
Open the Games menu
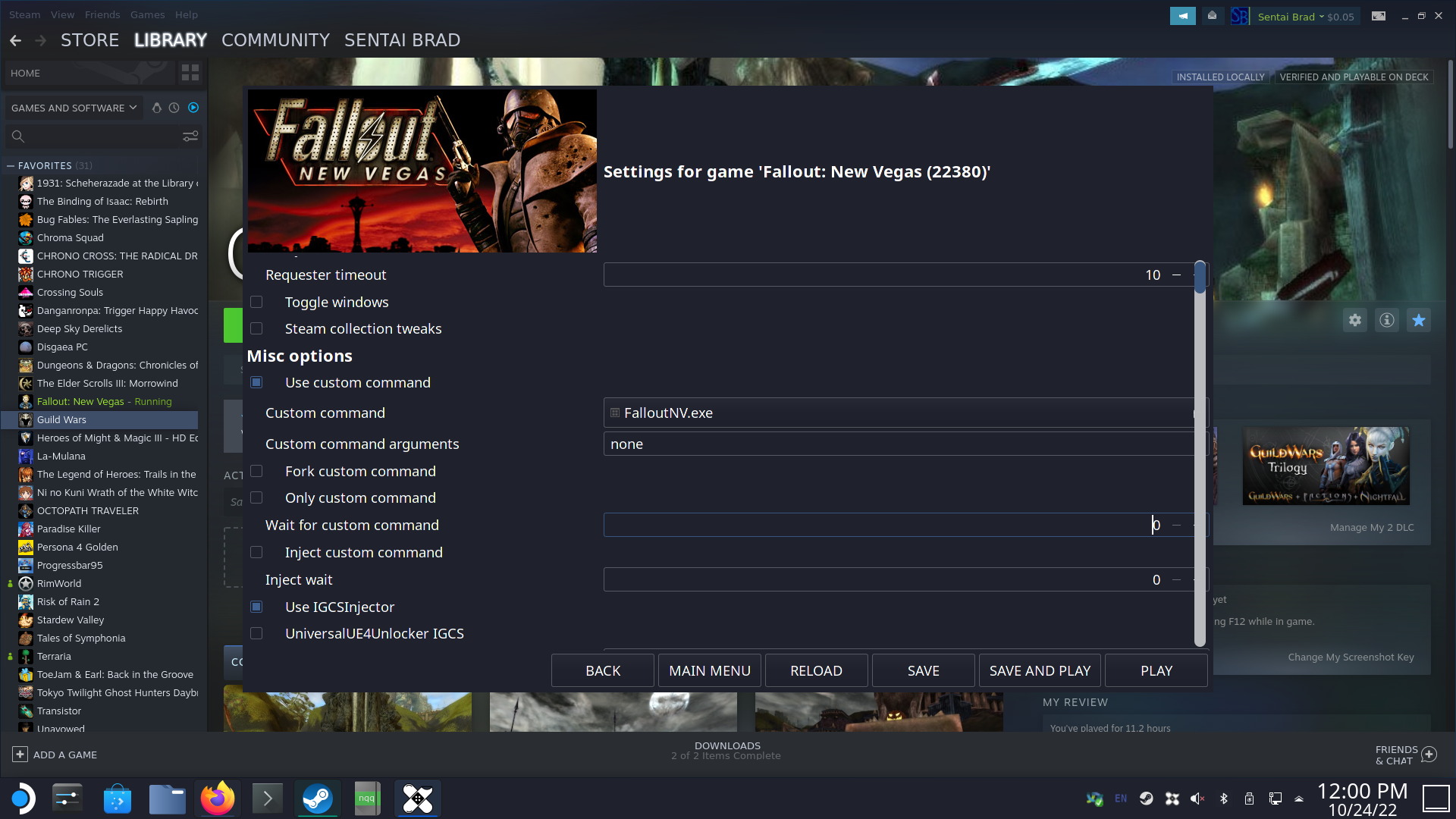(147, 14)
